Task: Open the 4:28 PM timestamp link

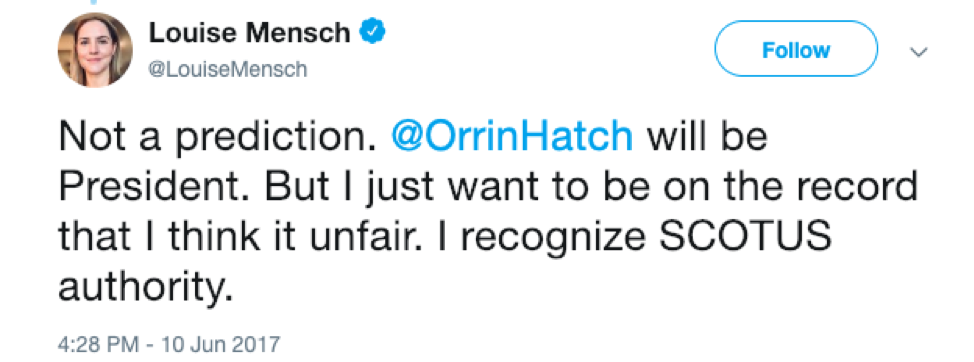Action: coord(99,344)
